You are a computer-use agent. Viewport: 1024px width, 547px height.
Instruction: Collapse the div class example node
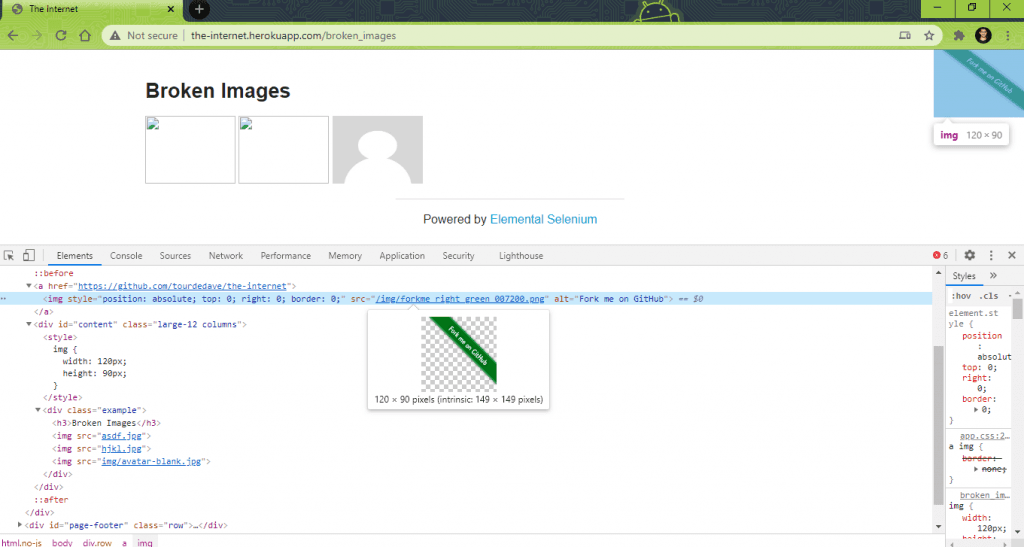tap(38, 410)
